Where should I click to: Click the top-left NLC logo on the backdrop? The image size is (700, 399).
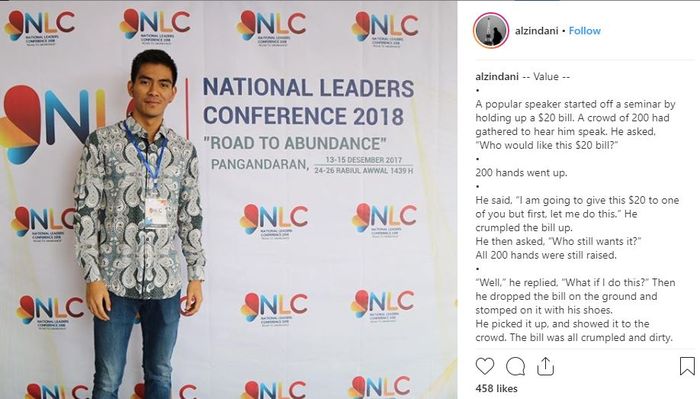[x=40, y=27]
